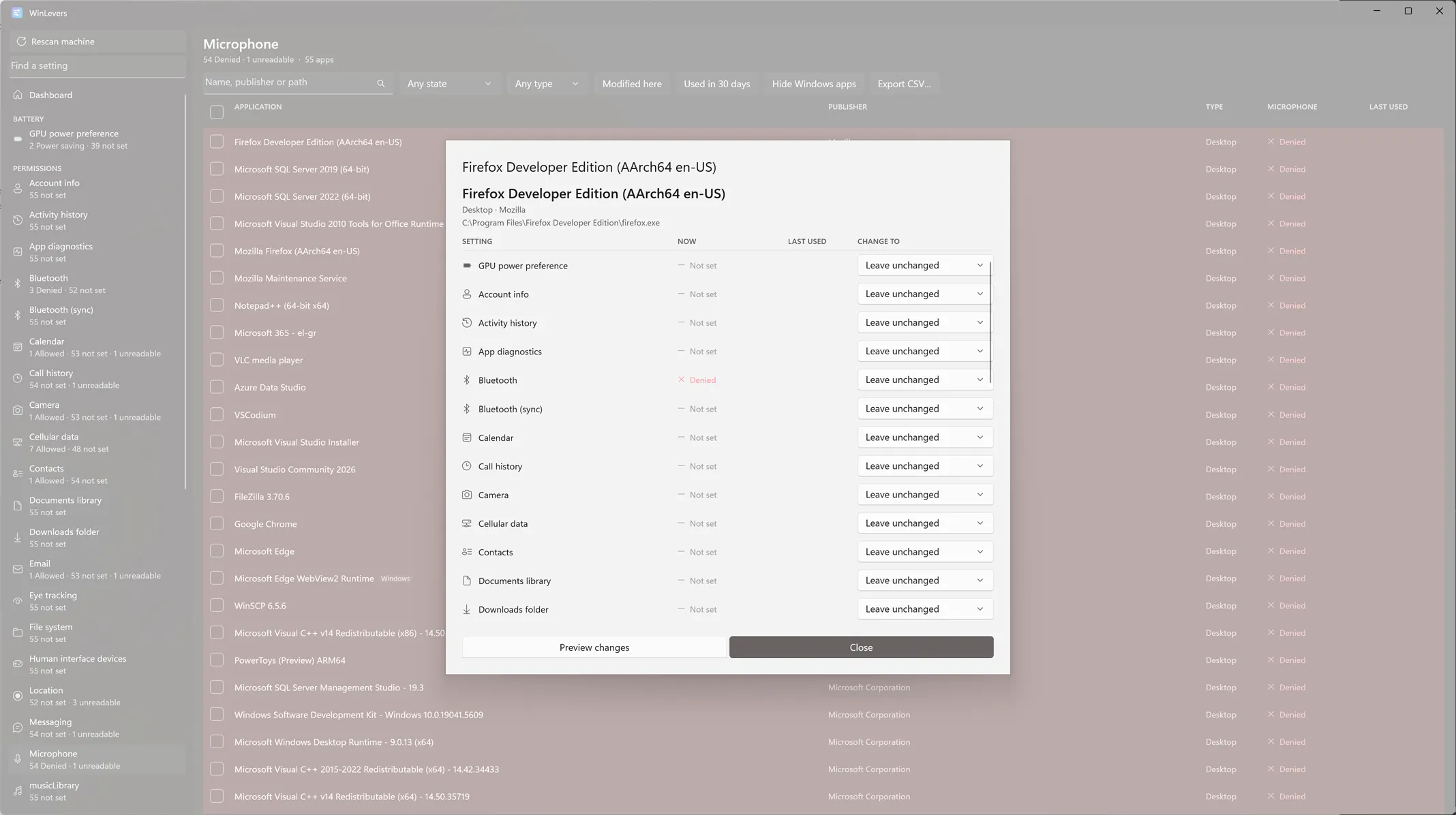Check the Microsoft SQL Server 2019 row checkbox
Viewport: 1456px width, 815px height.
pyautogui.click(x=217, y=169)
